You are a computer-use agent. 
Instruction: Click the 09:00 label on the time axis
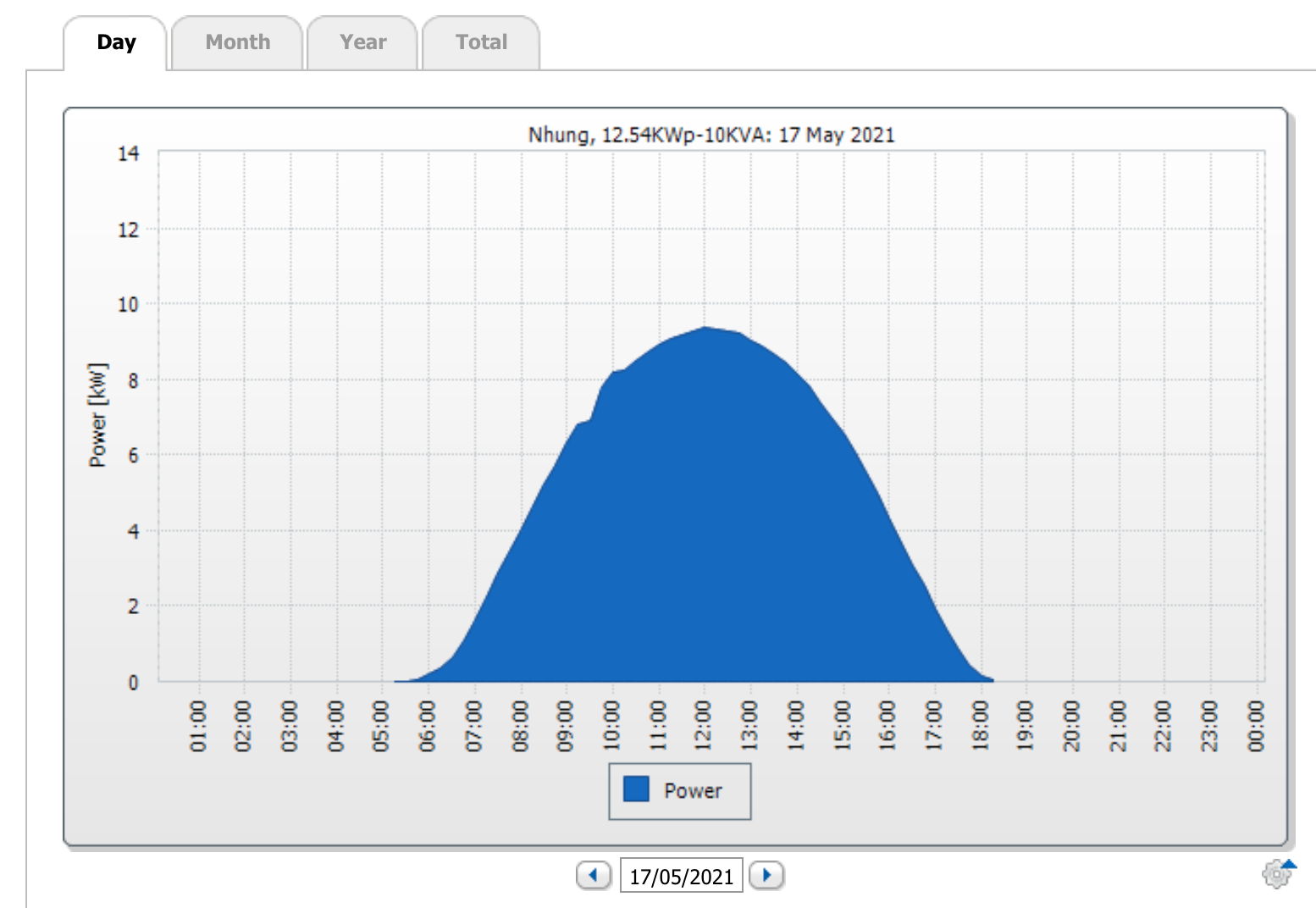[x=566, y=726]
